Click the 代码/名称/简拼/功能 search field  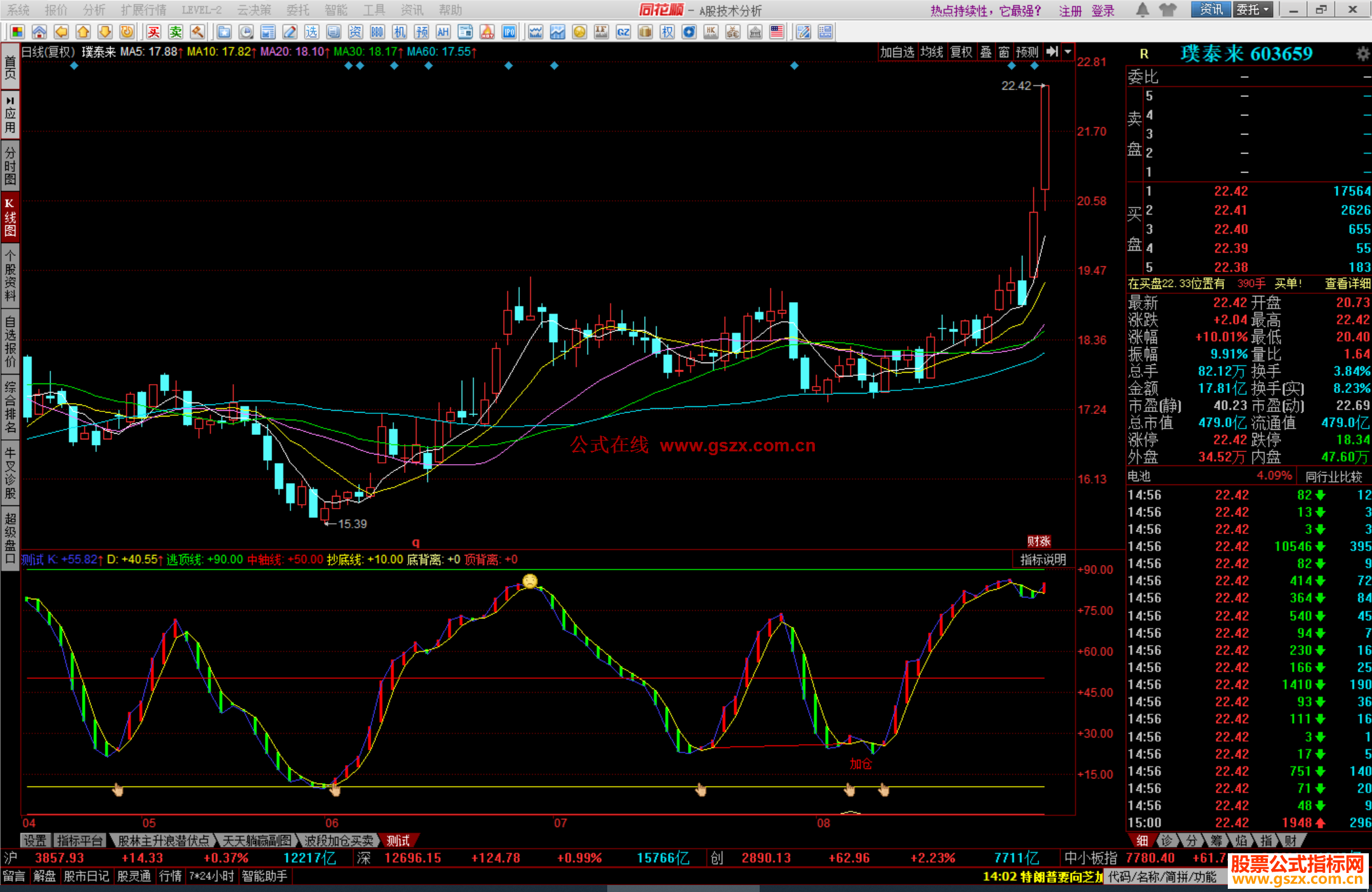(x=1162, y=877)
